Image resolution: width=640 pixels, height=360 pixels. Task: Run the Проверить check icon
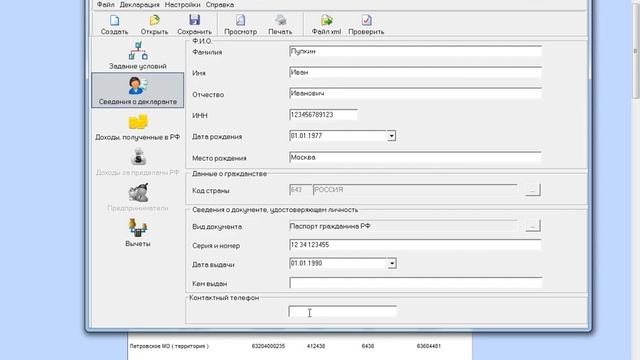point(366,24)
